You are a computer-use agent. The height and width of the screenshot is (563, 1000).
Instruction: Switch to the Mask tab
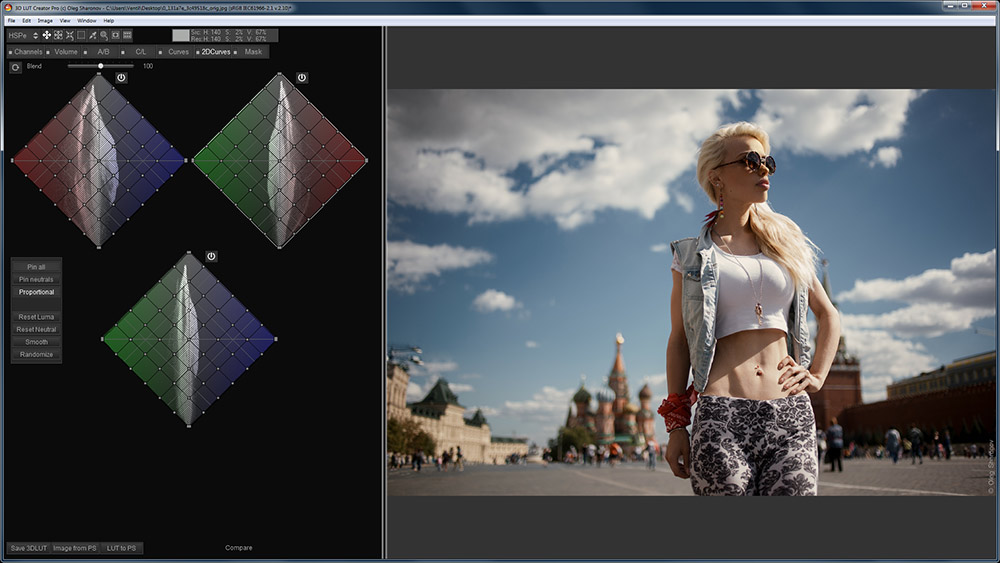point(253,51)
